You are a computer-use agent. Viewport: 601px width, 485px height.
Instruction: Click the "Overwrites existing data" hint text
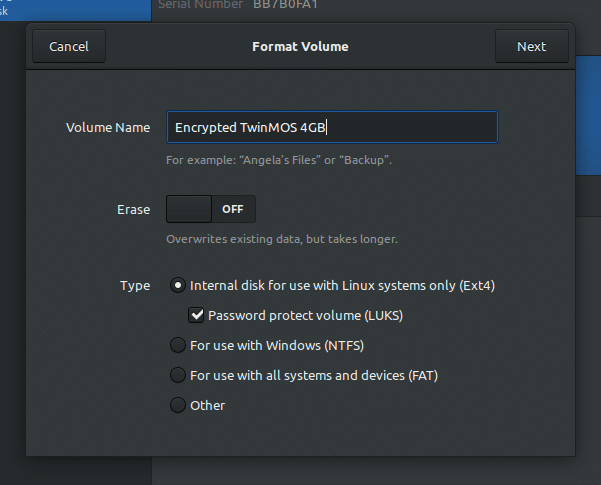tap(281, 239)
